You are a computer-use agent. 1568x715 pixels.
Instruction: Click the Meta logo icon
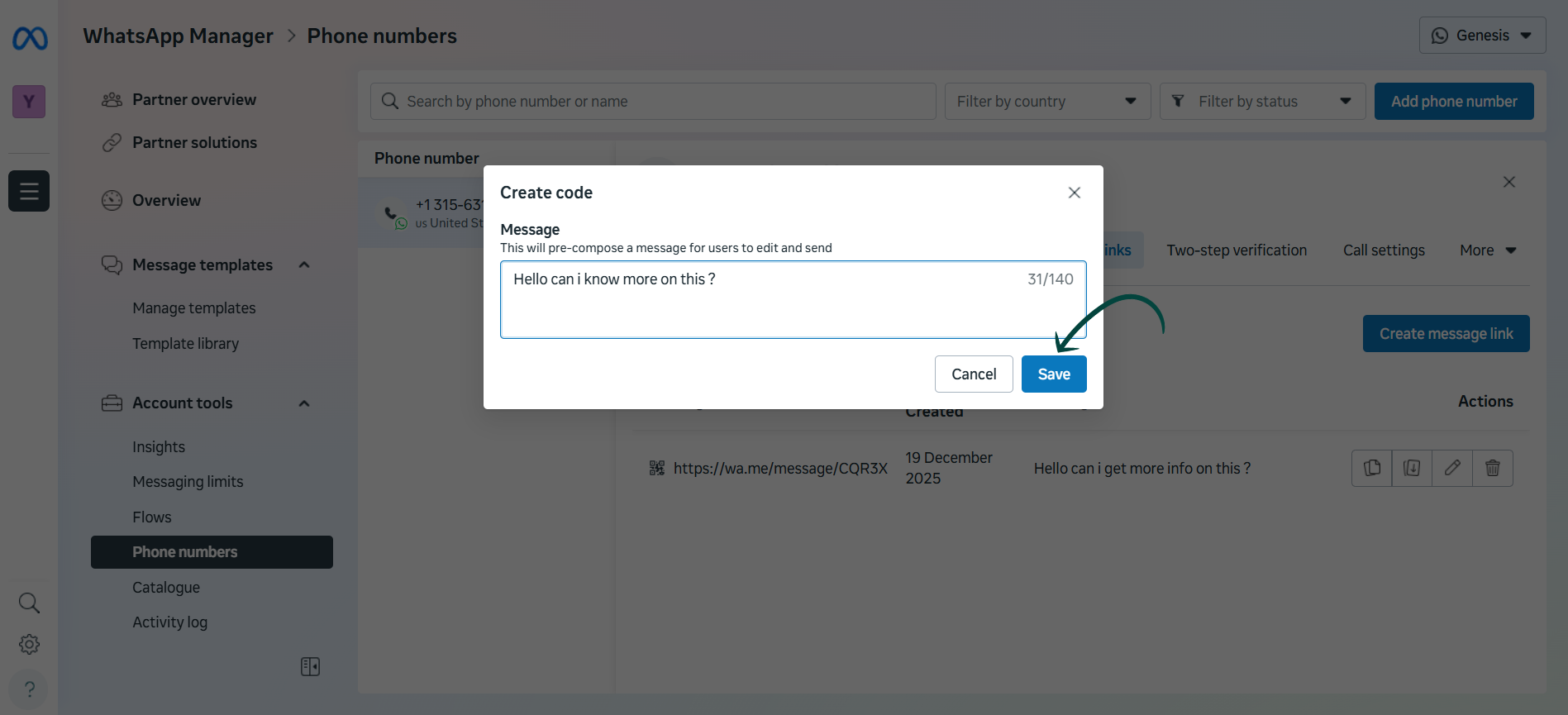pyautogui.click(x=30, y=38)
